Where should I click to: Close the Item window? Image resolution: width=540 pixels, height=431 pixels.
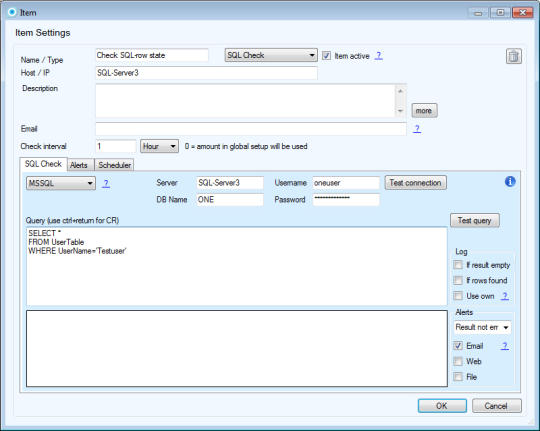(x=522, y=13)
